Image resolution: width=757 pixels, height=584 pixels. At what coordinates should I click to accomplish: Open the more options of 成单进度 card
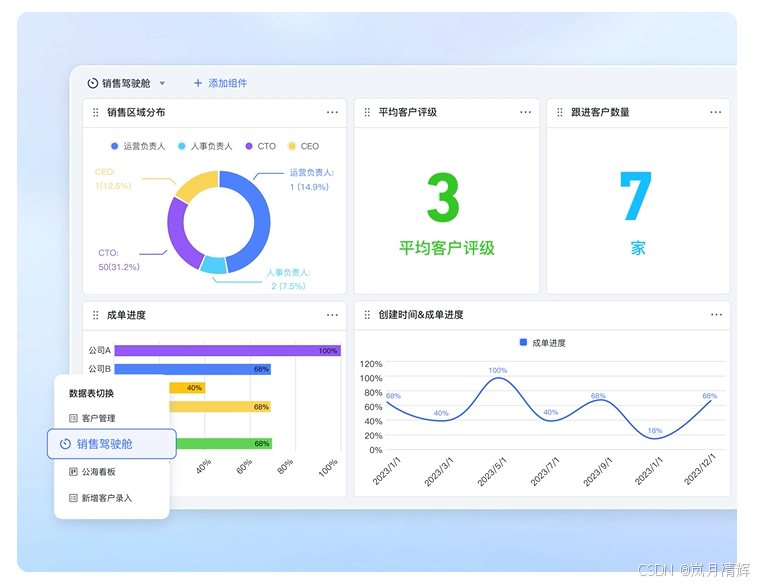point(332,315)
